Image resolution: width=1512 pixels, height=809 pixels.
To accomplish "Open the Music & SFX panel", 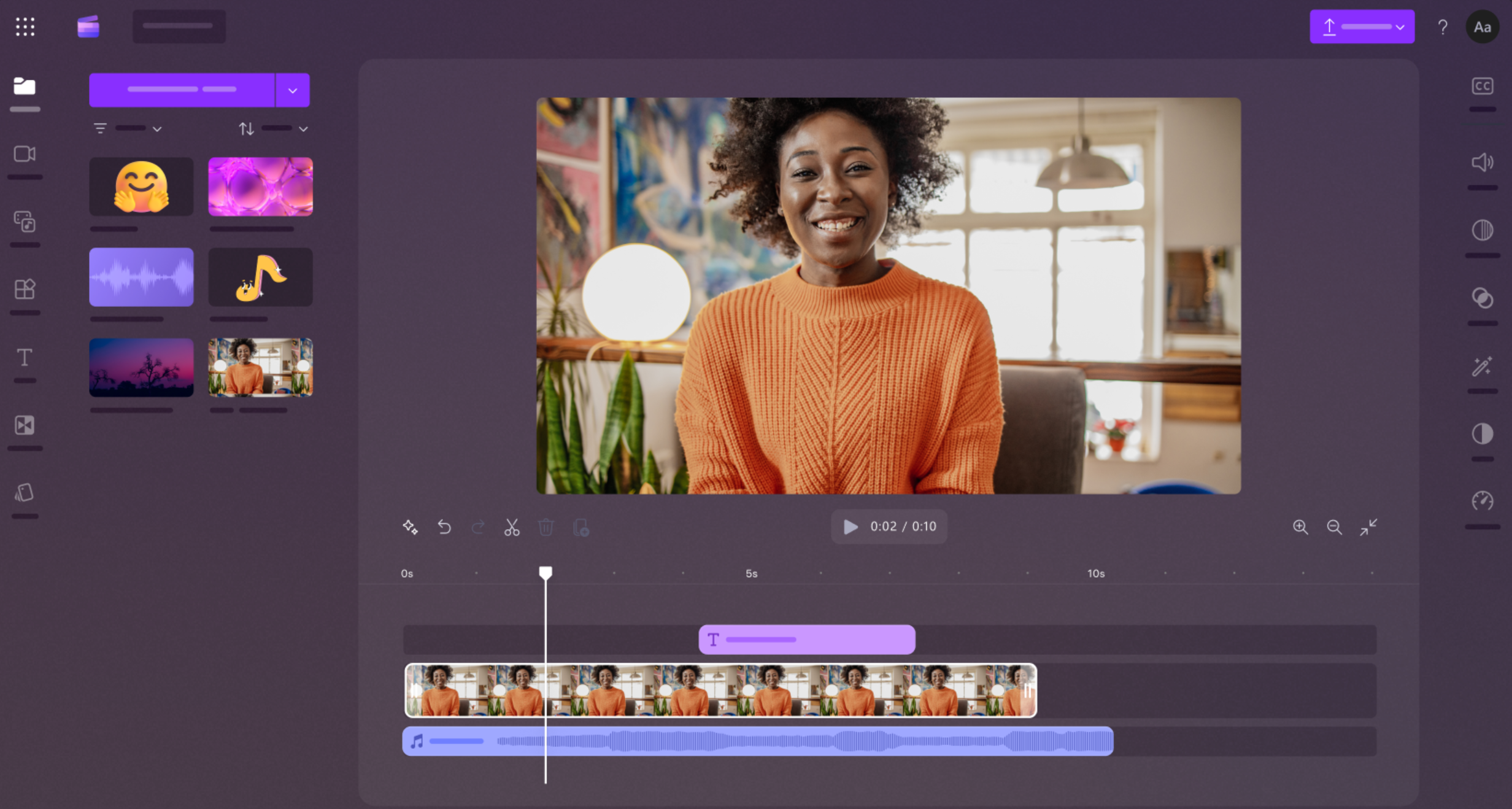I will pyautogui.click(x=25, y=222).
